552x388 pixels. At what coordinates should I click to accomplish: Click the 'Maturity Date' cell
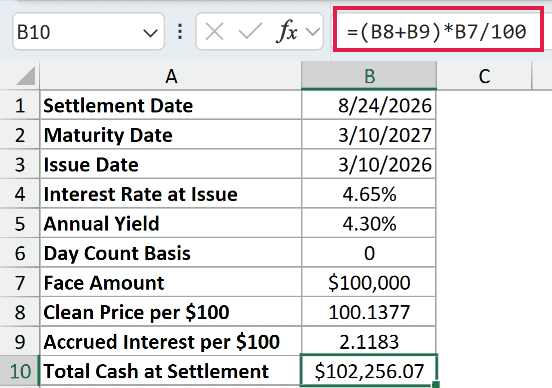[171, 135]
